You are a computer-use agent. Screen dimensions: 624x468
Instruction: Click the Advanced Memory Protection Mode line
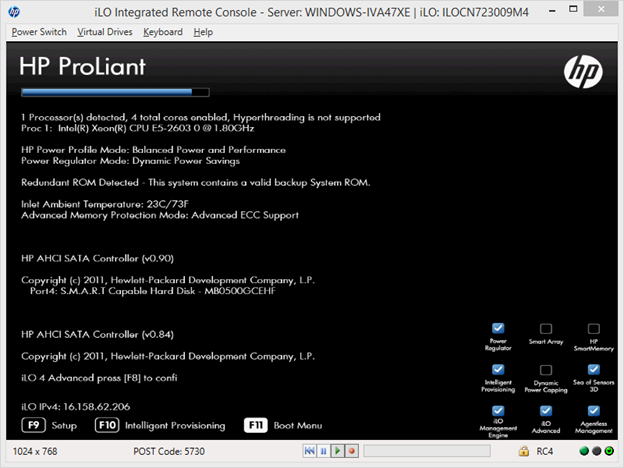tap(160, 215)
